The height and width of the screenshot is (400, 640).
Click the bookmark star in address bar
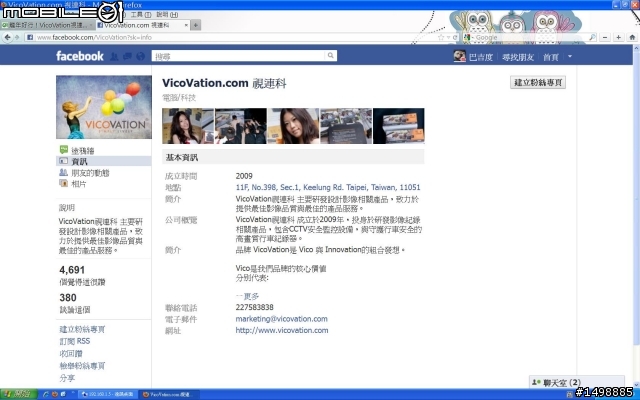tap(441, 37)
